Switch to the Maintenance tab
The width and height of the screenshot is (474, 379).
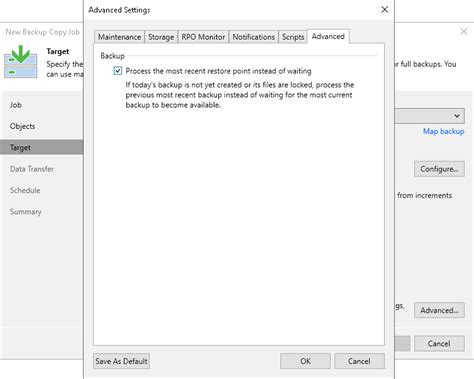(x=119, y=37)
